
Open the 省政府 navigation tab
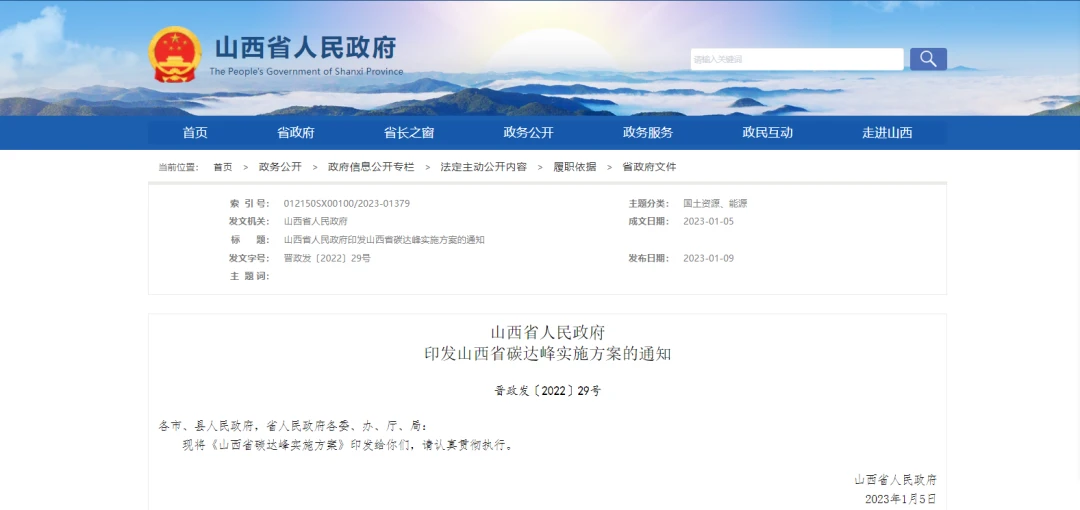(296, 133)
